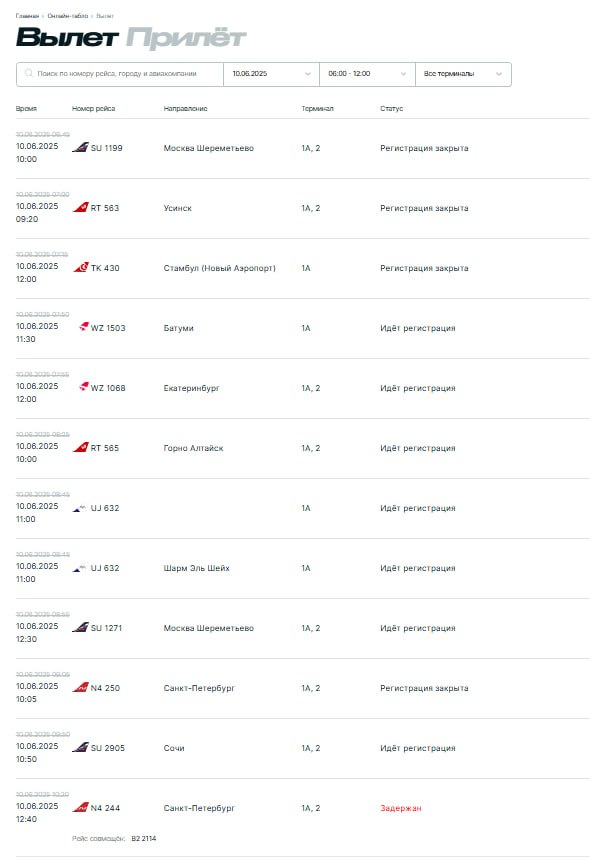Click Aeroflot logo beside SU 1199
Image resolution: width=590 pixels, height=860 pixels.
click(80, 147)
